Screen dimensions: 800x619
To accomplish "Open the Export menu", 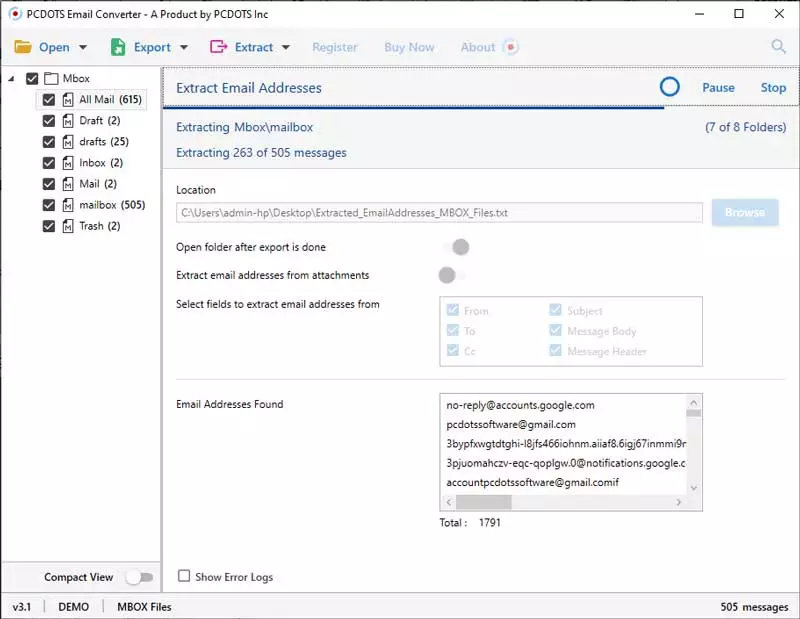I will 152,47.
